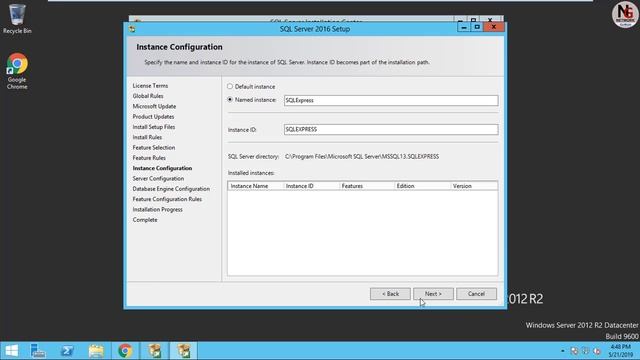Click the Instance ID text field
This screenshot has height=360, width=640.
click(x=391, y=129)
